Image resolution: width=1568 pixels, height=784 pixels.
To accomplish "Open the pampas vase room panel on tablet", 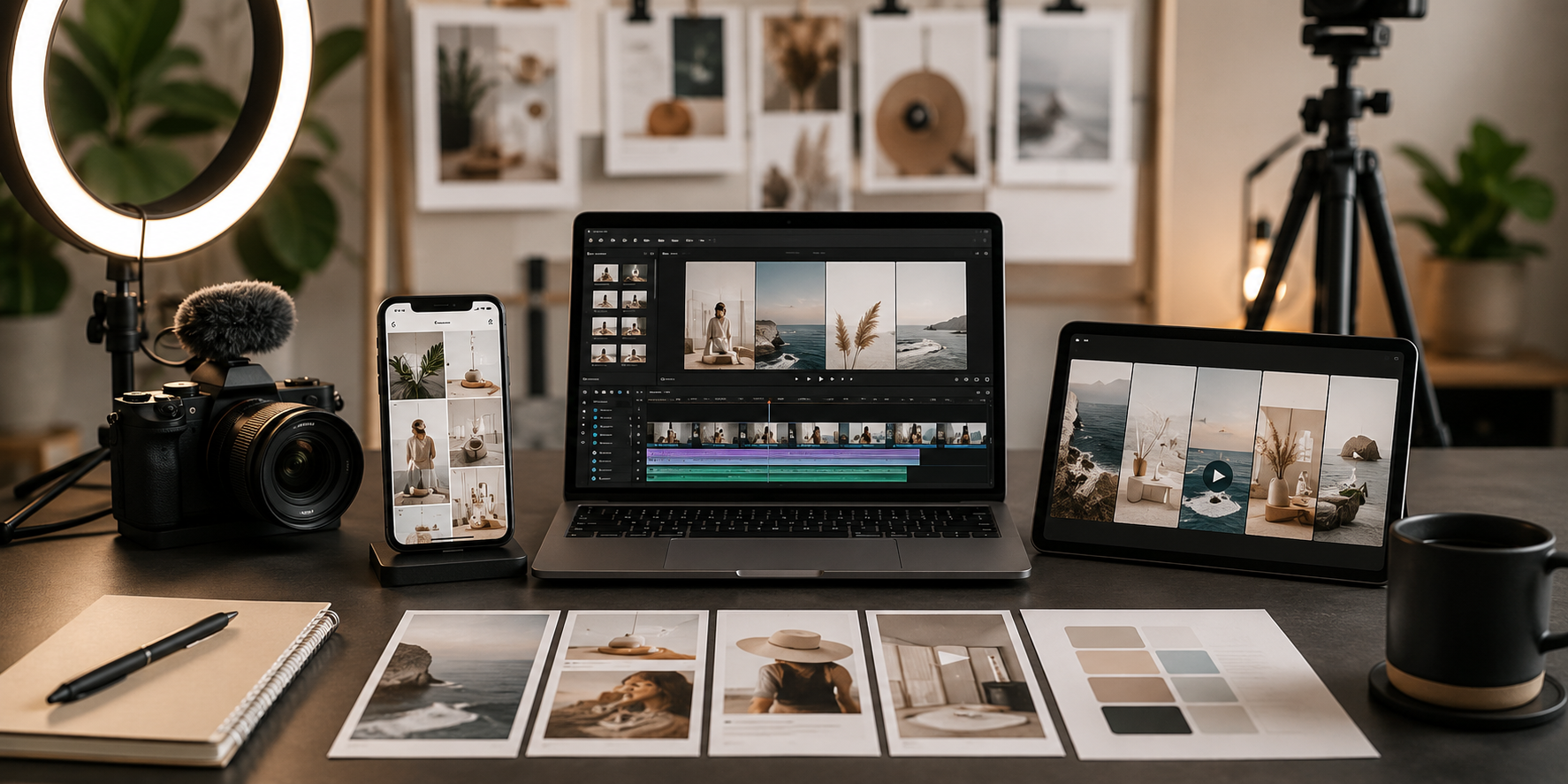I will click(x=1286, y=455).
